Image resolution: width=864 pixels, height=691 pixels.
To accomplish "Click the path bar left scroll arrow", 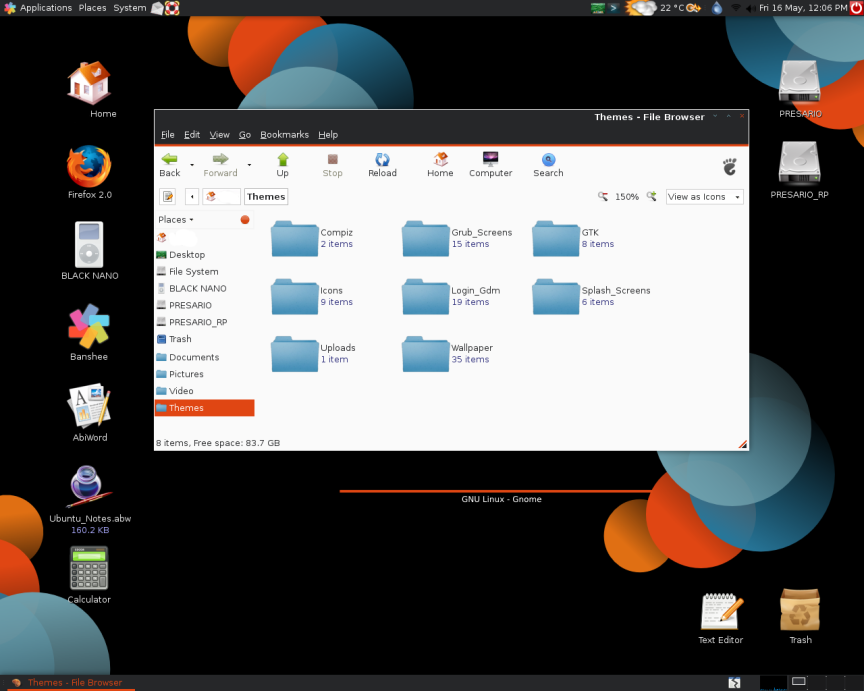I will click(192, 197).
